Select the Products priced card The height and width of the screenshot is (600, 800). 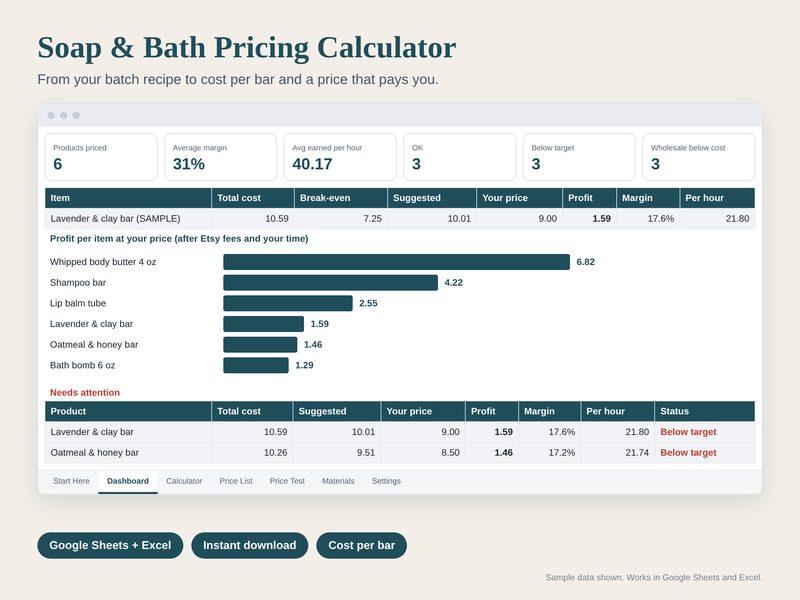(x=101, y=157)
